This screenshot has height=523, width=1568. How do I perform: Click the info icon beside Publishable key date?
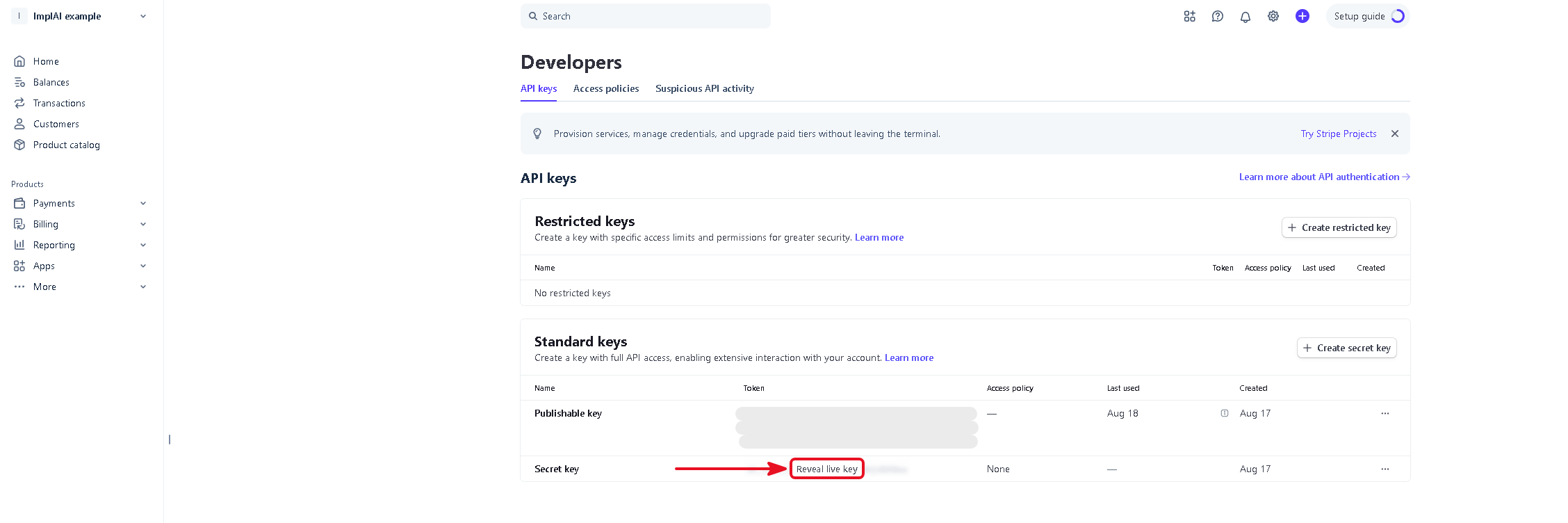pos(1224,413)
